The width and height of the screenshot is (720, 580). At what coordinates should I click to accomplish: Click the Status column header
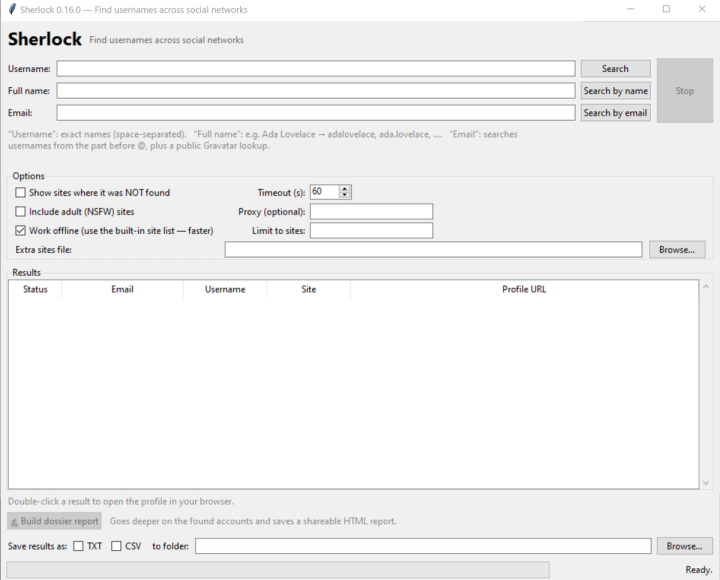pos(35,289)
